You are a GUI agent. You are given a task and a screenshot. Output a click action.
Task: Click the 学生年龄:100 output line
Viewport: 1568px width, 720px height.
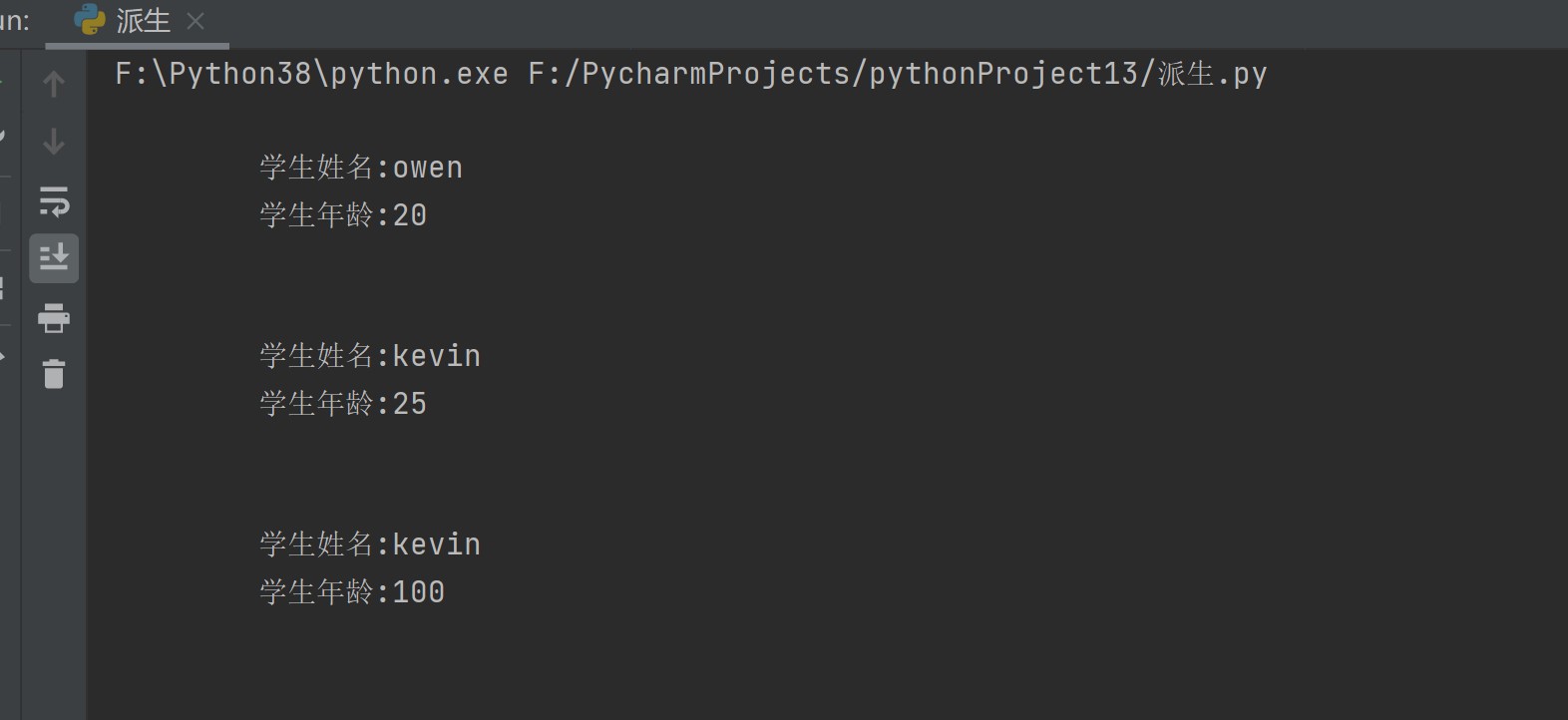pos(352,592)
